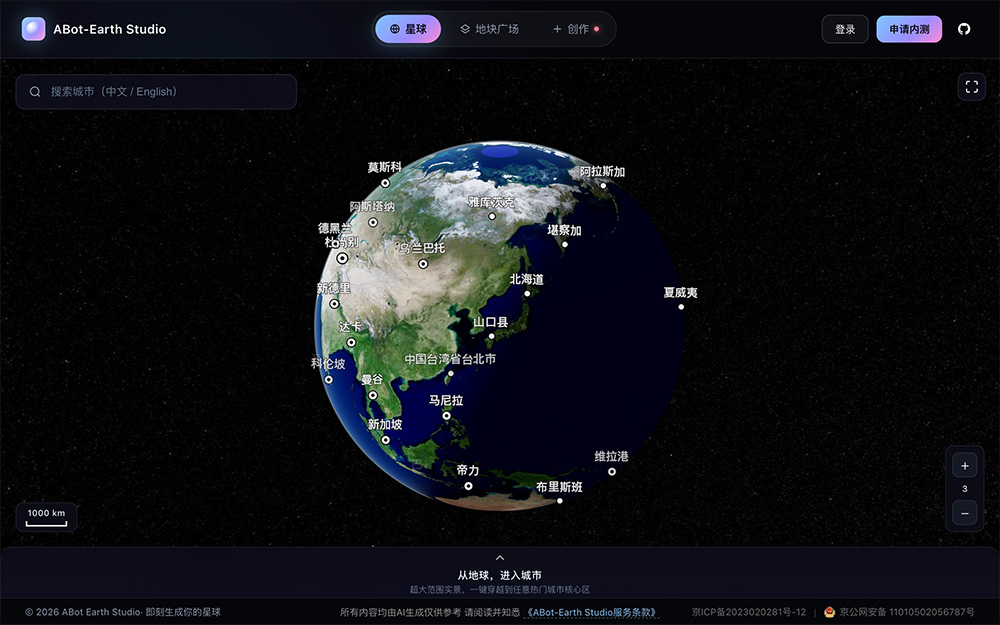Image resolution: width=1000 pixels, height=625 pixels.
Task: Select the 布里斯班 city marker
Action: [560, 501]
